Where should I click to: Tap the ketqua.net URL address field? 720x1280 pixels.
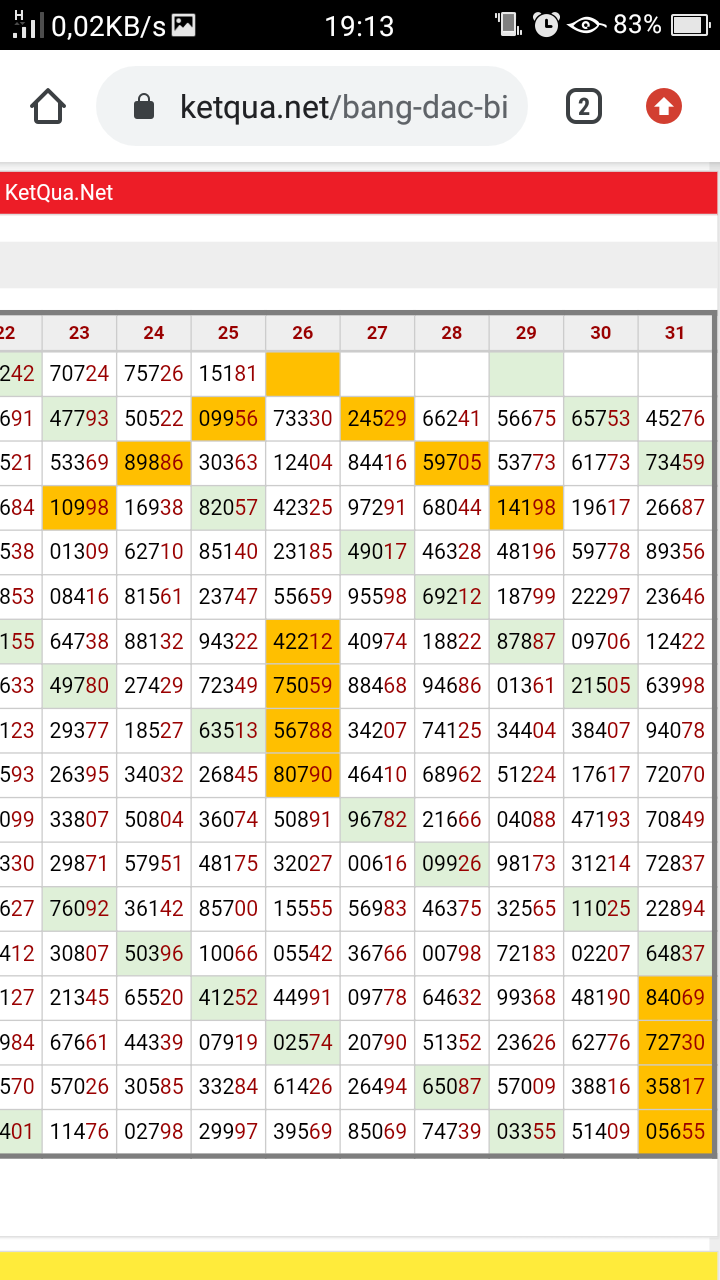coord(340,107)
